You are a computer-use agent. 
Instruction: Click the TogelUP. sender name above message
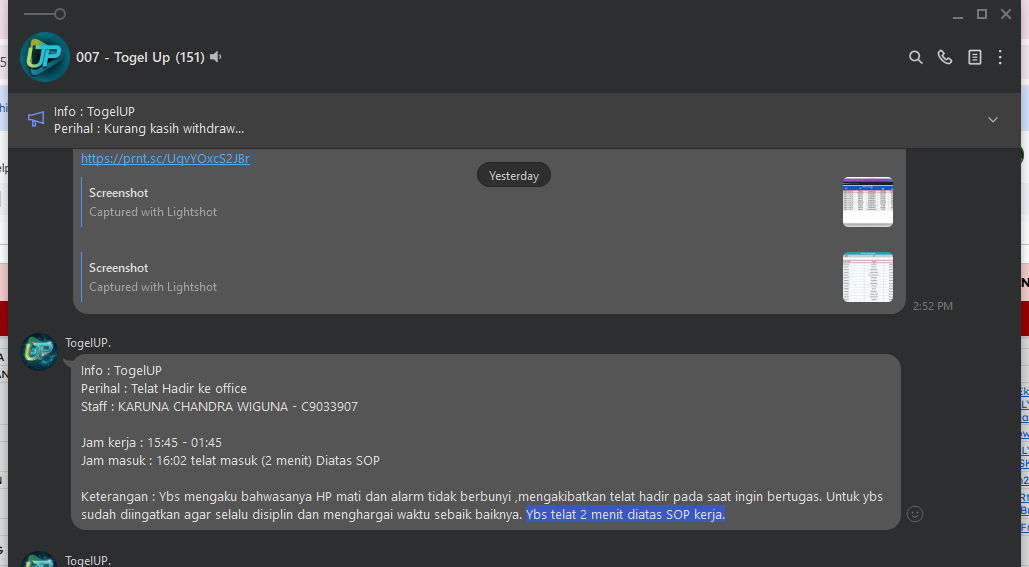tap(88, 343)
